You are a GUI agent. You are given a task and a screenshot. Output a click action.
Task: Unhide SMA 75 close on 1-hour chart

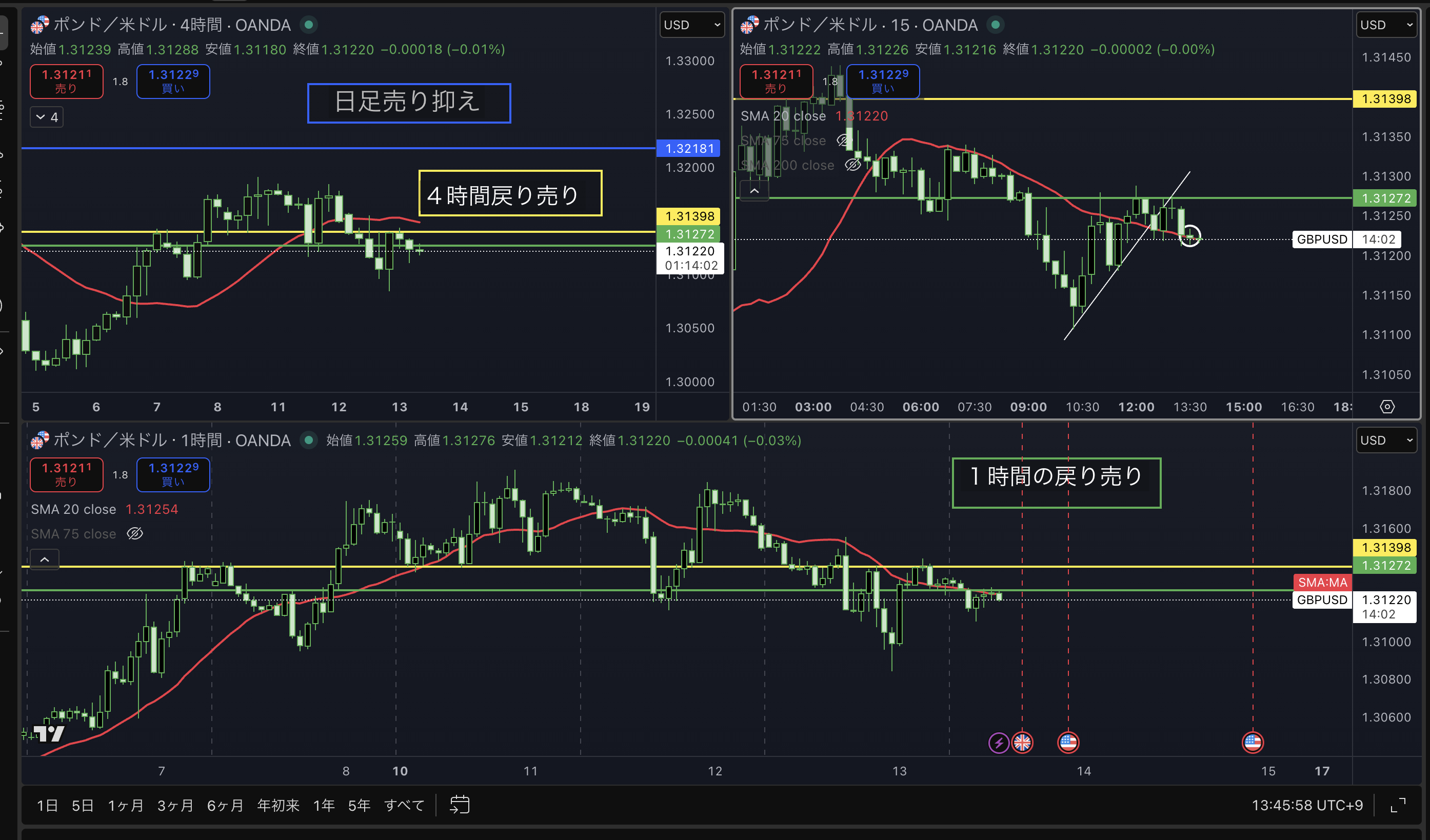134,534
